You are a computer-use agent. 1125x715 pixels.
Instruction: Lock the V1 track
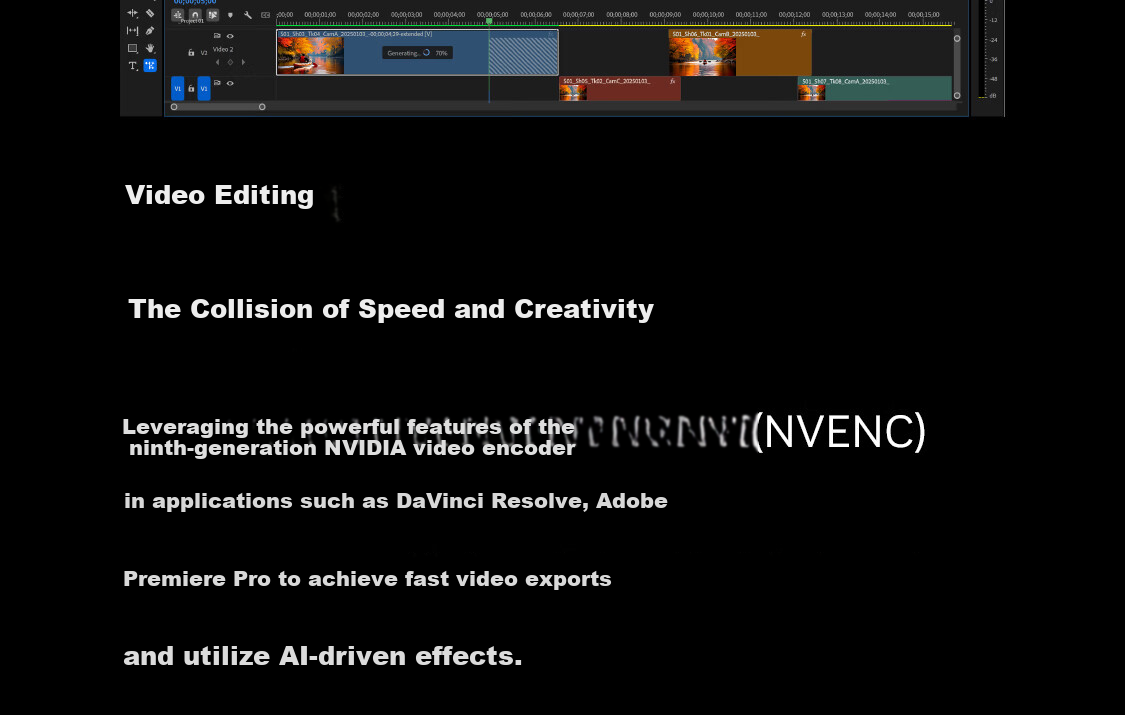click(x=191, y=88)
